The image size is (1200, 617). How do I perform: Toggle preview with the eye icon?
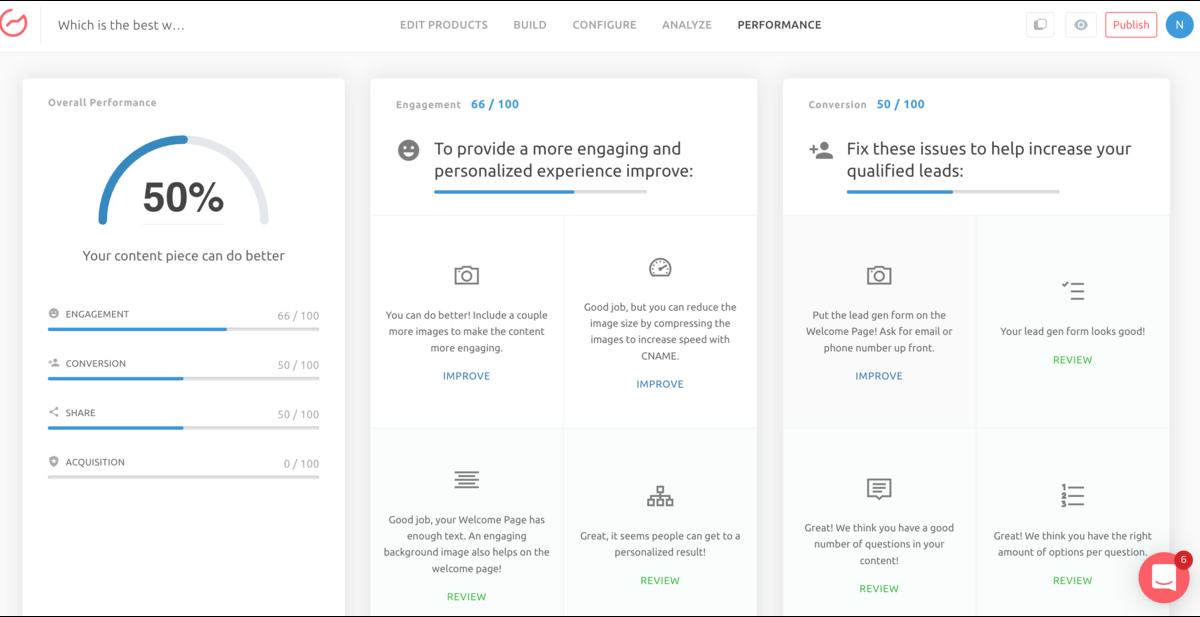point(1080,25)
